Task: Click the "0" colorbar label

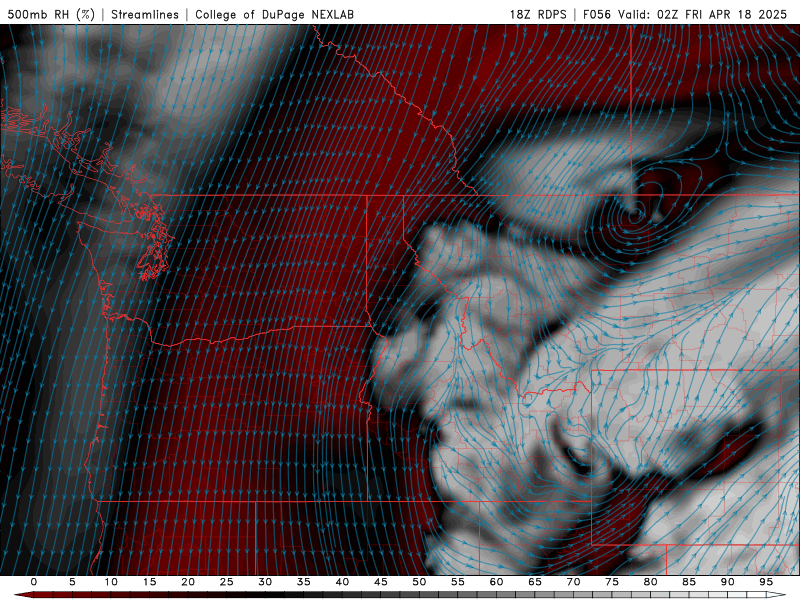Action: click(x=34, y=582)
